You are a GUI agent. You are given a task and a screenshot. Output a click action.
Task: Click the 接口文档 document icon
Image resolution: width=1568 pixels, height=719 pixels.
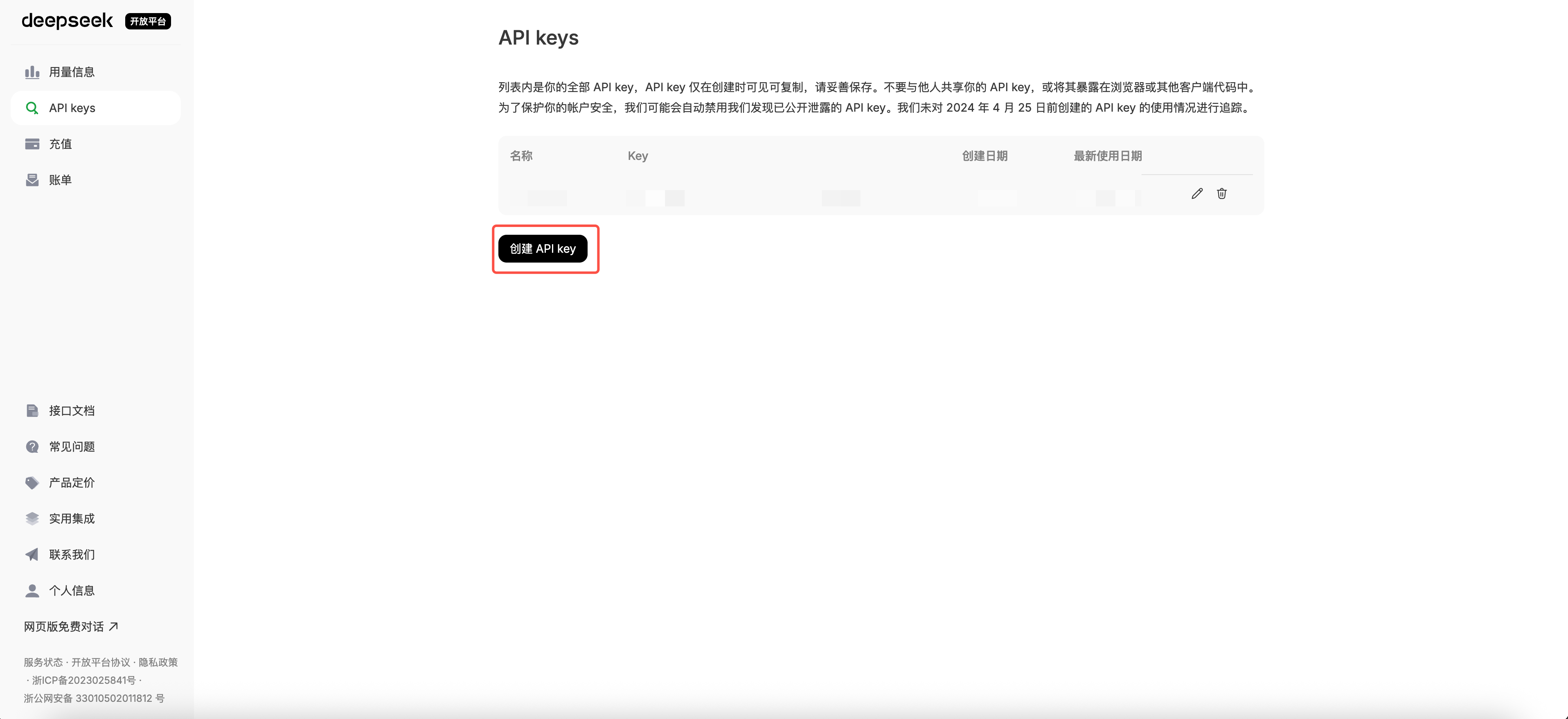click(x=32, y=411)
